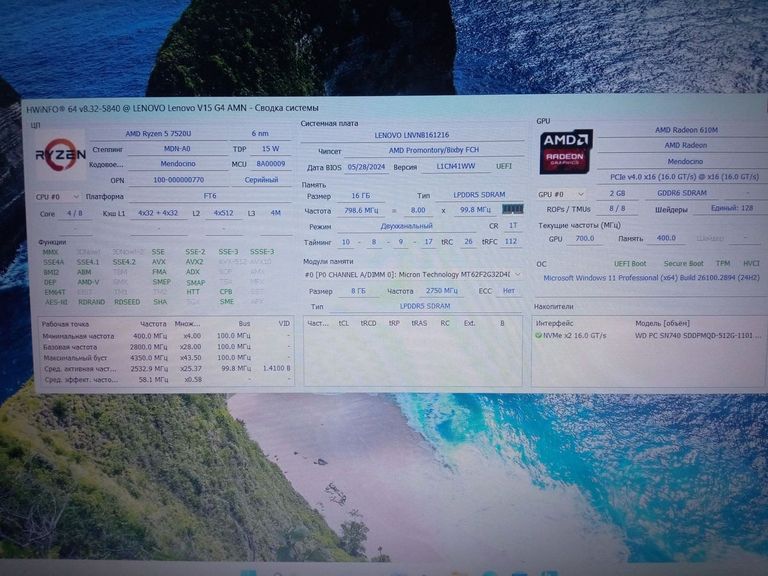Image resolution: width=768 pixels, height=576 pixels.
Task: Click the TPM indicator
Action: point(722,264)
